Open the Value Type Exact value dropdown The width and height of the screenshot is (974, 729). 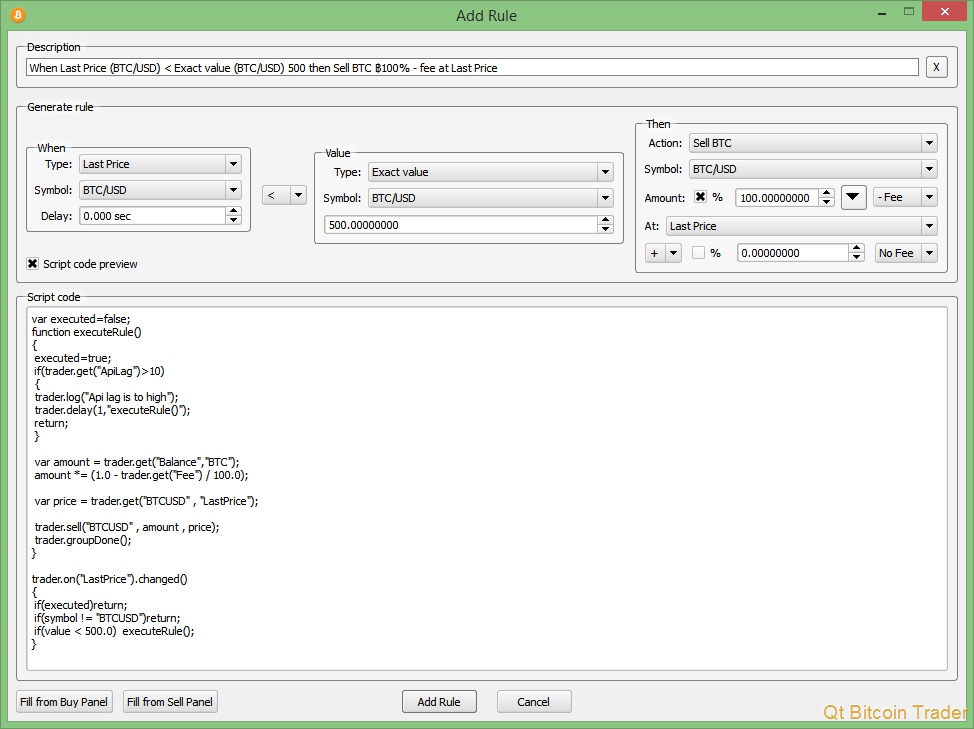pos(491,172)
